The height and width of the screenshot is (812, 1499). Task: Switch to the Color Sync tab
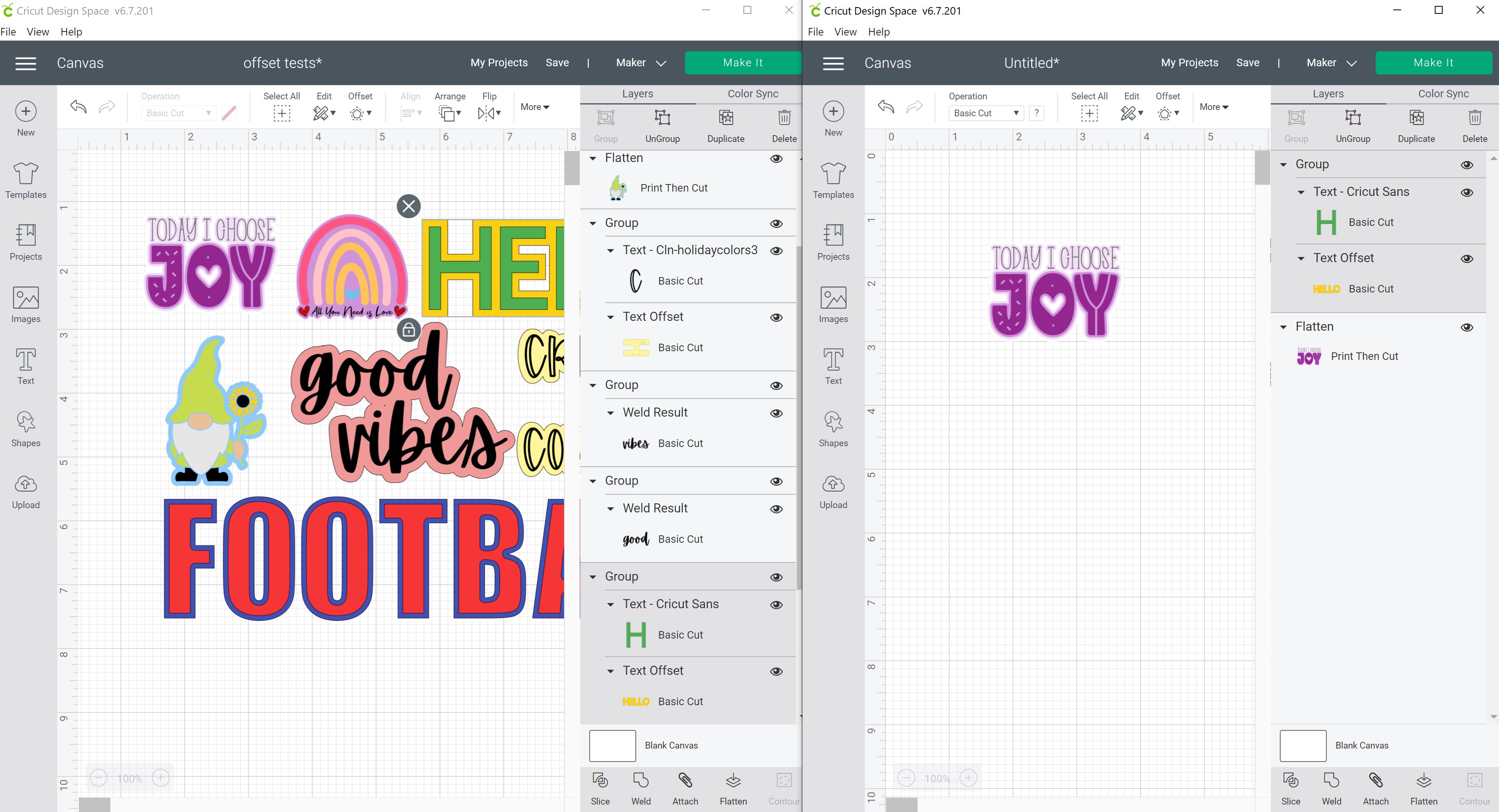(752, 93)
